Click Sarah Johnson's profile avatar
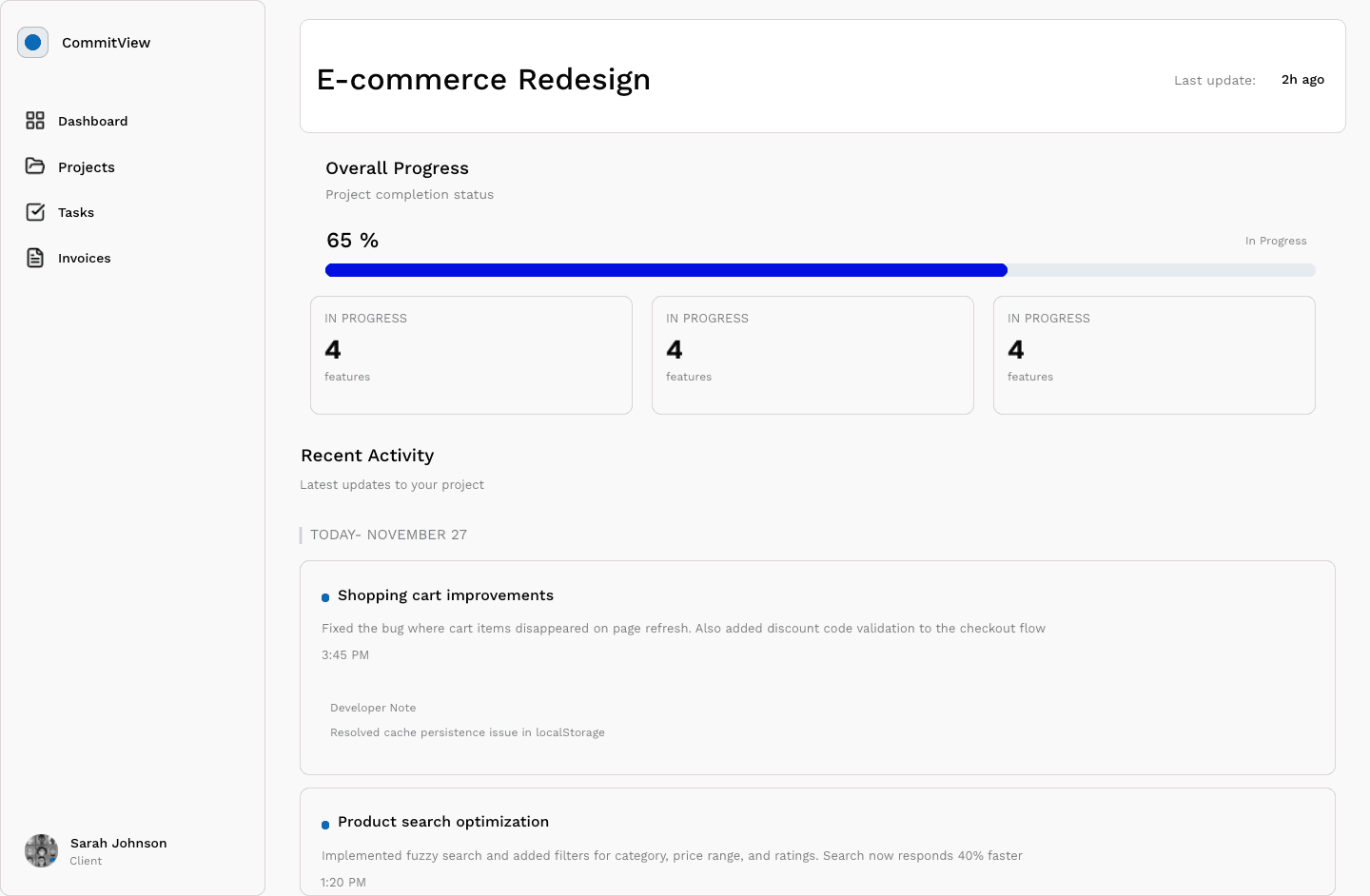This screenshot has width=1370, height=896. tap(42, 850)
